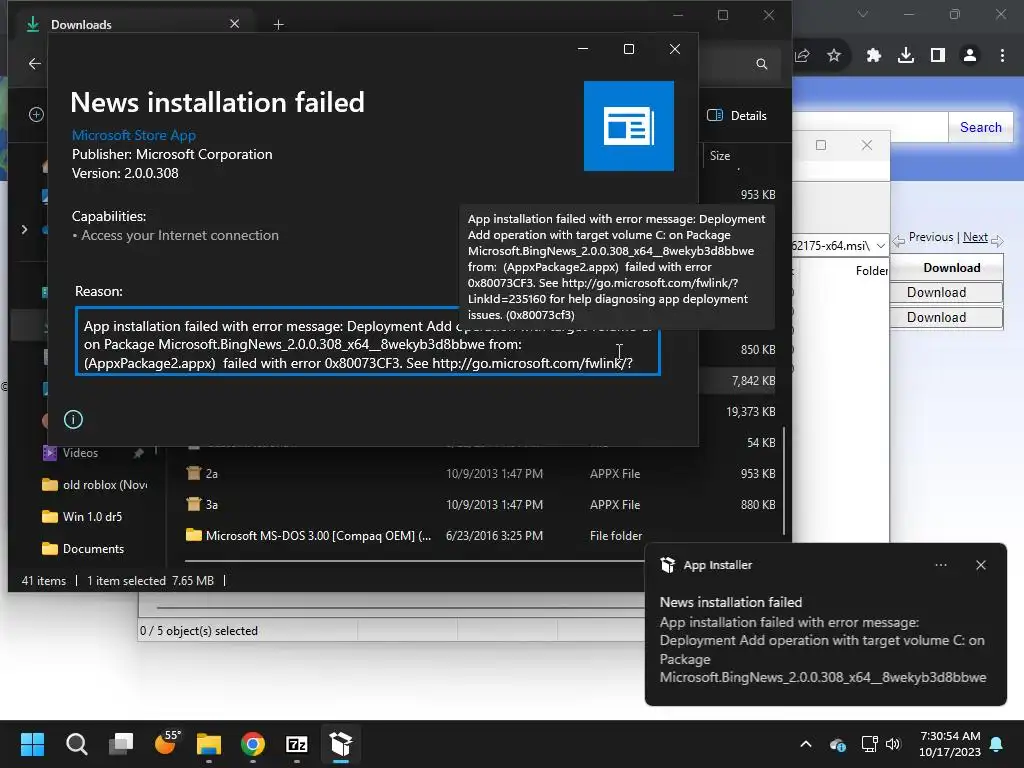
Task: Open old roblox folder in sidebar
Action: (x=95, y=485)
